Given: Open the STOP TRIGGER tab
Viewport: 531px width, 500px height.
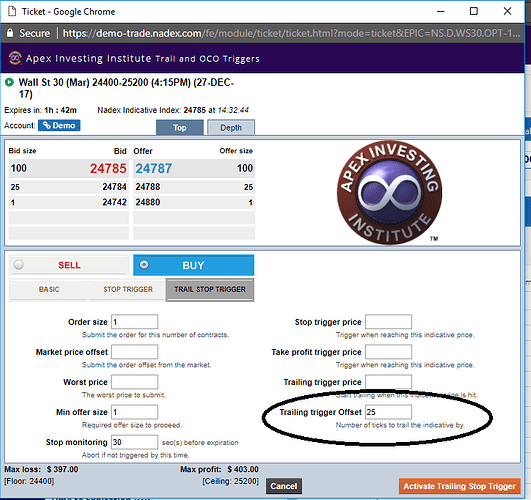Looking at the screenshot, I should click(128, 289).
